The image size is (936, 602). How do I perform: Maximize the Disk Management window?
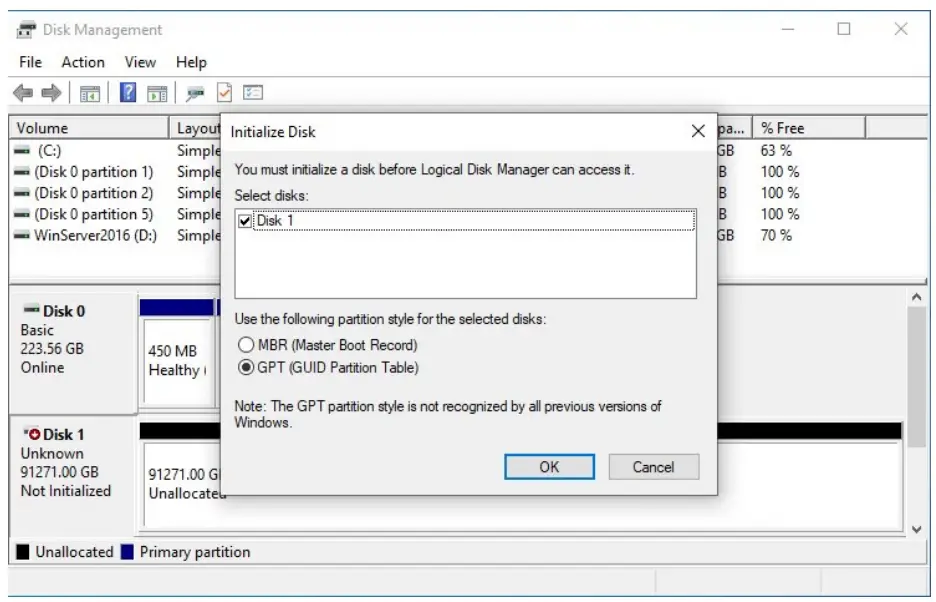[843, 29]
